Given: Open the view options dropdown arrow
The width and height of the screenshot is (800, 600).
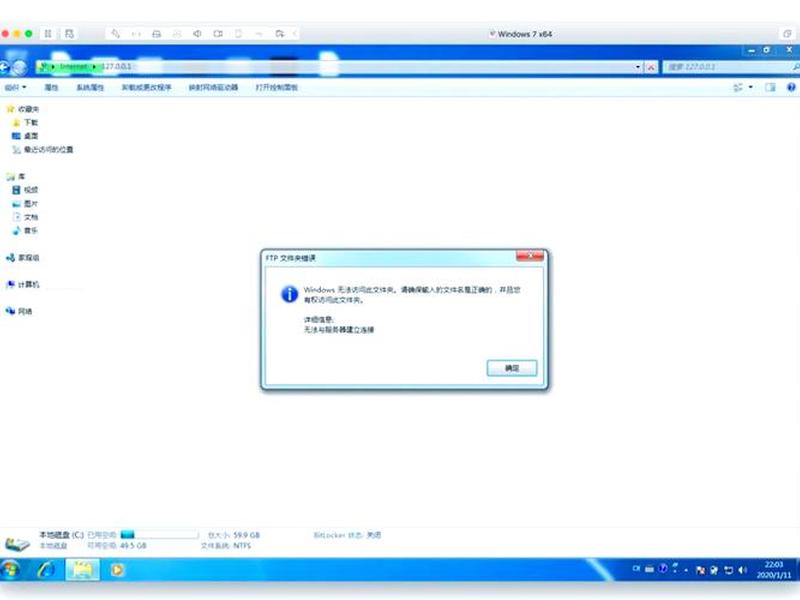Looking at the screenshot, I should point(751,87).
